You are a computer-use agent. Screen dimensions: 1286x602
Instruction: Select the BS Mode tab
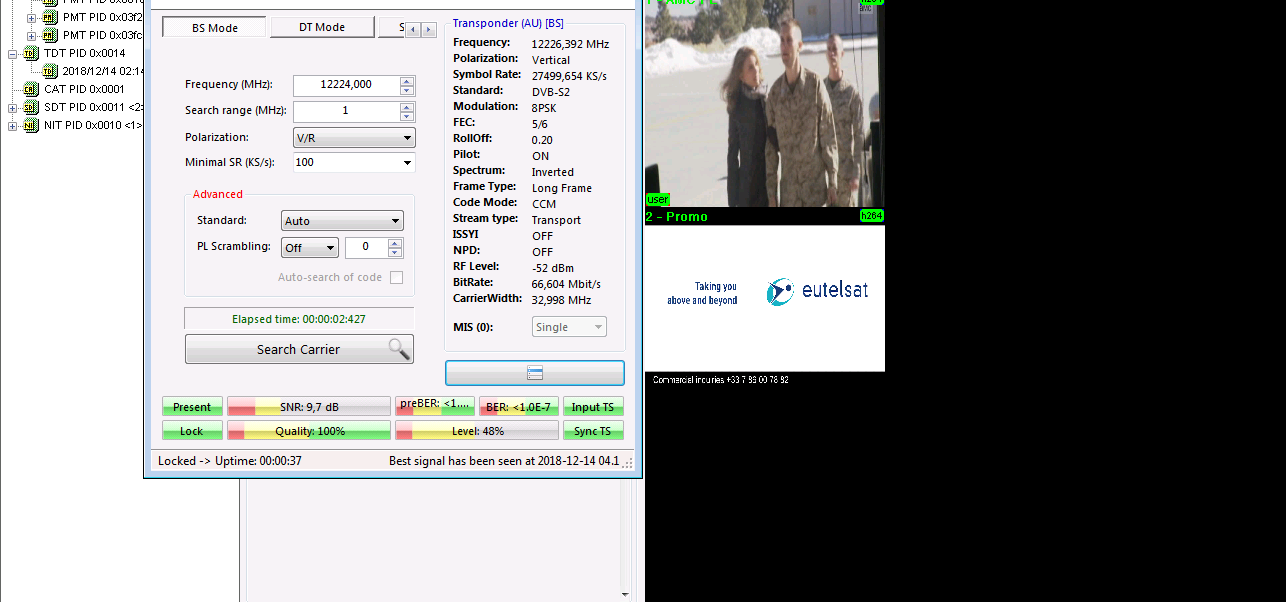point(214,27)
